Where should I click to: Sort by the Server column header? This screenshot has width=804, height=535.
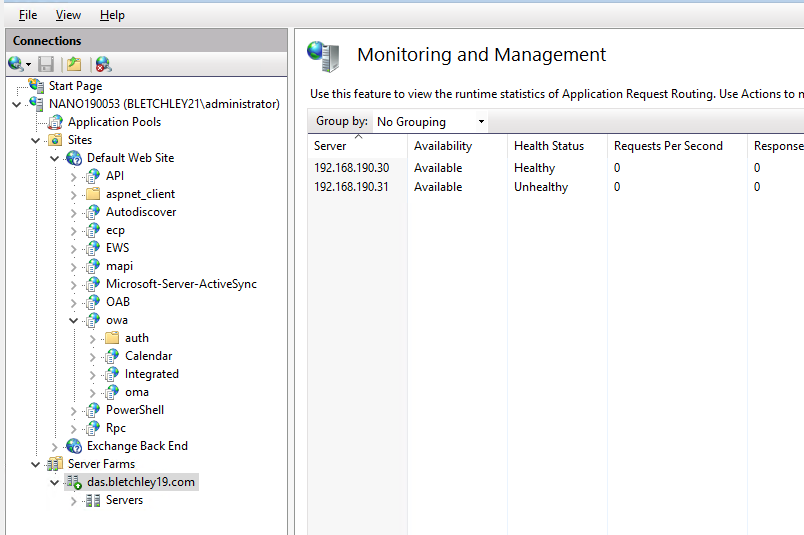[358, 146]
